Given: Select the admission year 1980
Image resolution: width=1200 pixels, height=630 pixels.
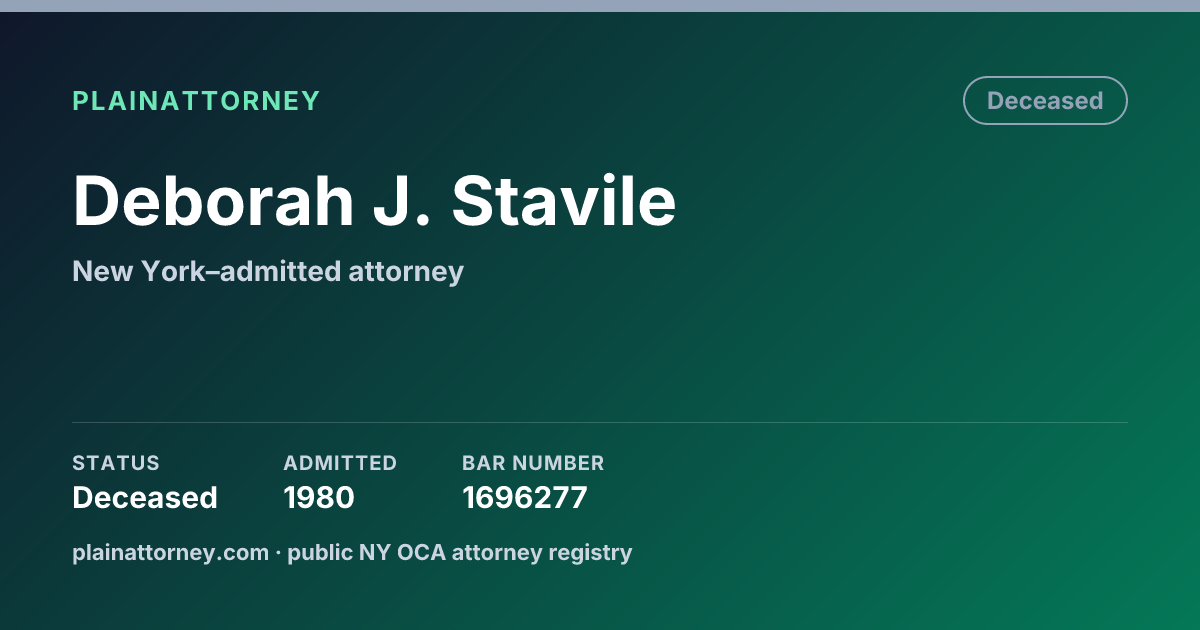Looking at the screenshot, I should 319,497.
